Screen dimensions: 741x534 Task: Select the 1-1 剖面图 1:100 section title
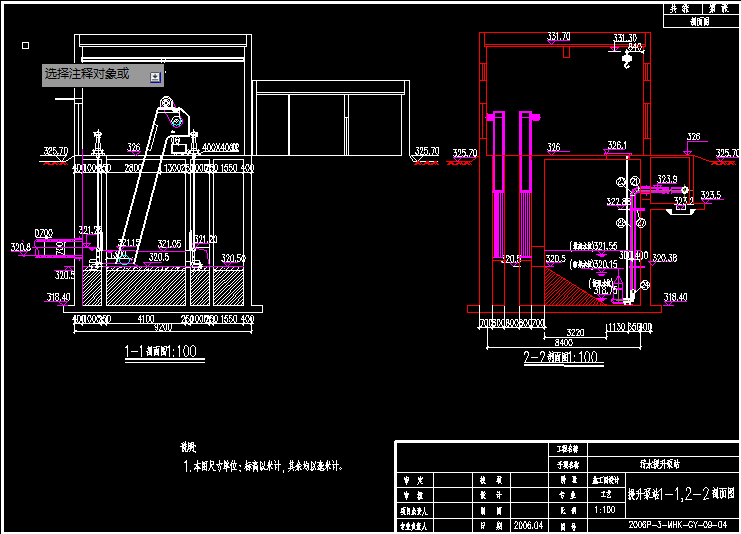click(160, 352)
